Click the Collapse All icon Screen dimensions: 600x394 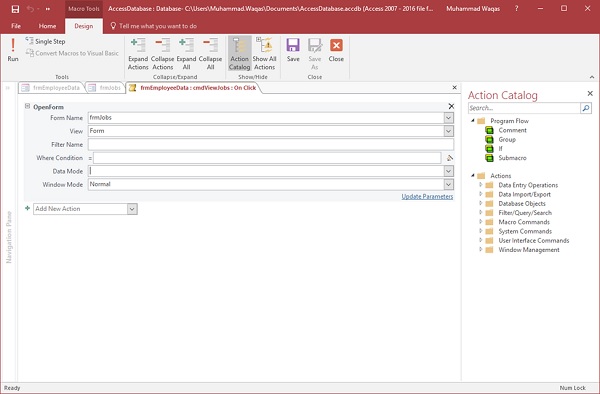(x=210, y=54)
